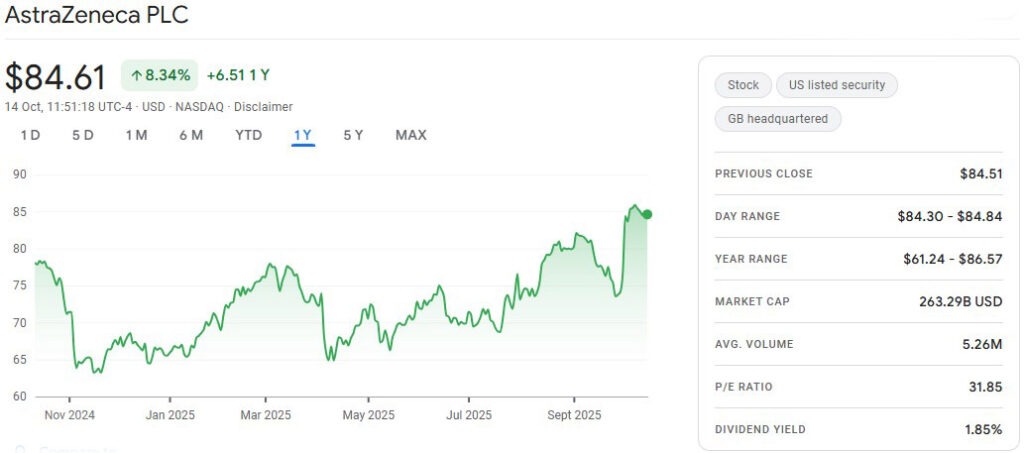Click the 60 y-axis label
Viewport: 1024px width, 453px height.
20,396
